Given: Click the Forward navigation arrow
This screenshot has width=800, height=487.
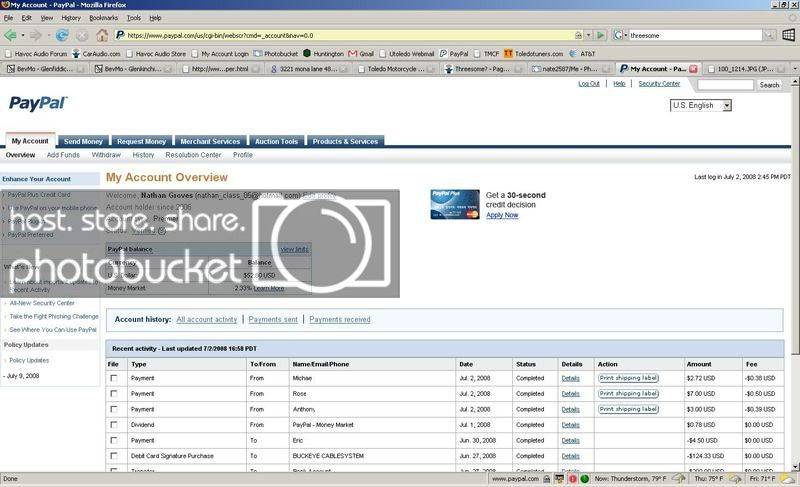Looking at the screenshot, I should point(36,35).
